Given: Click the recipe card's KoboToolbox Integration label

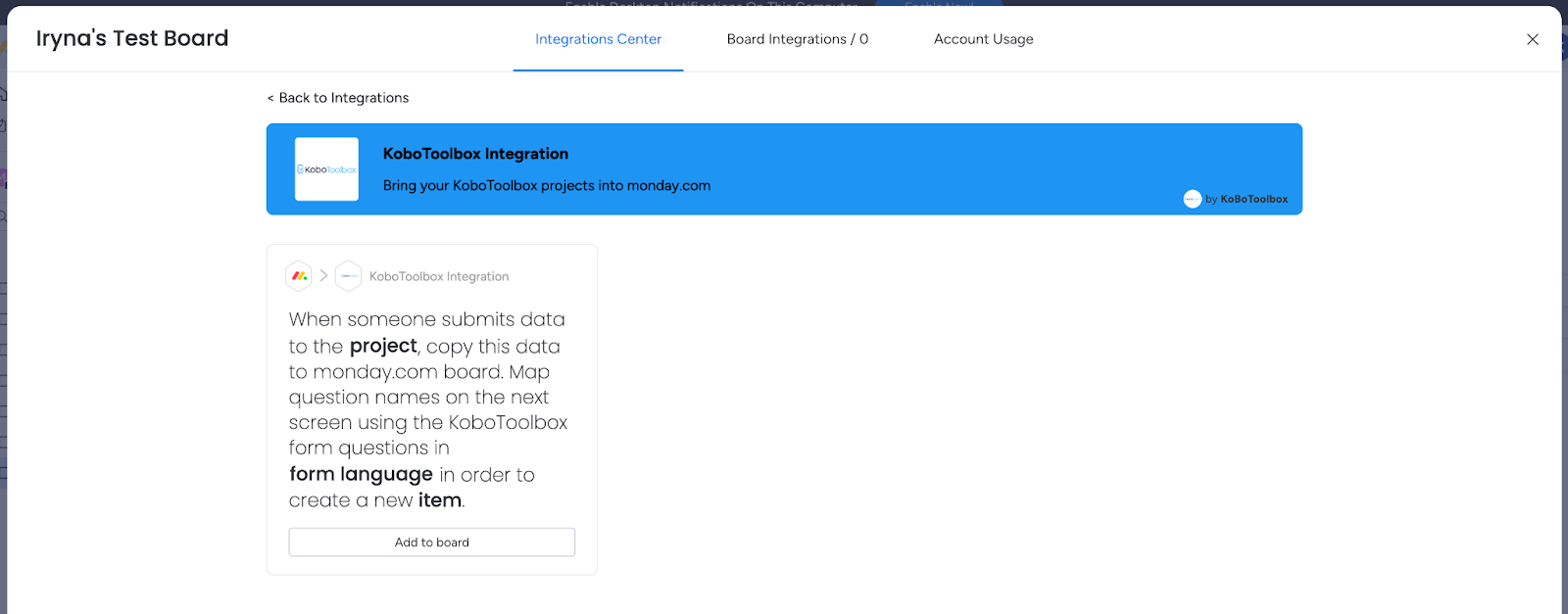Looking at the screenshot, I should tap(439, 277).
